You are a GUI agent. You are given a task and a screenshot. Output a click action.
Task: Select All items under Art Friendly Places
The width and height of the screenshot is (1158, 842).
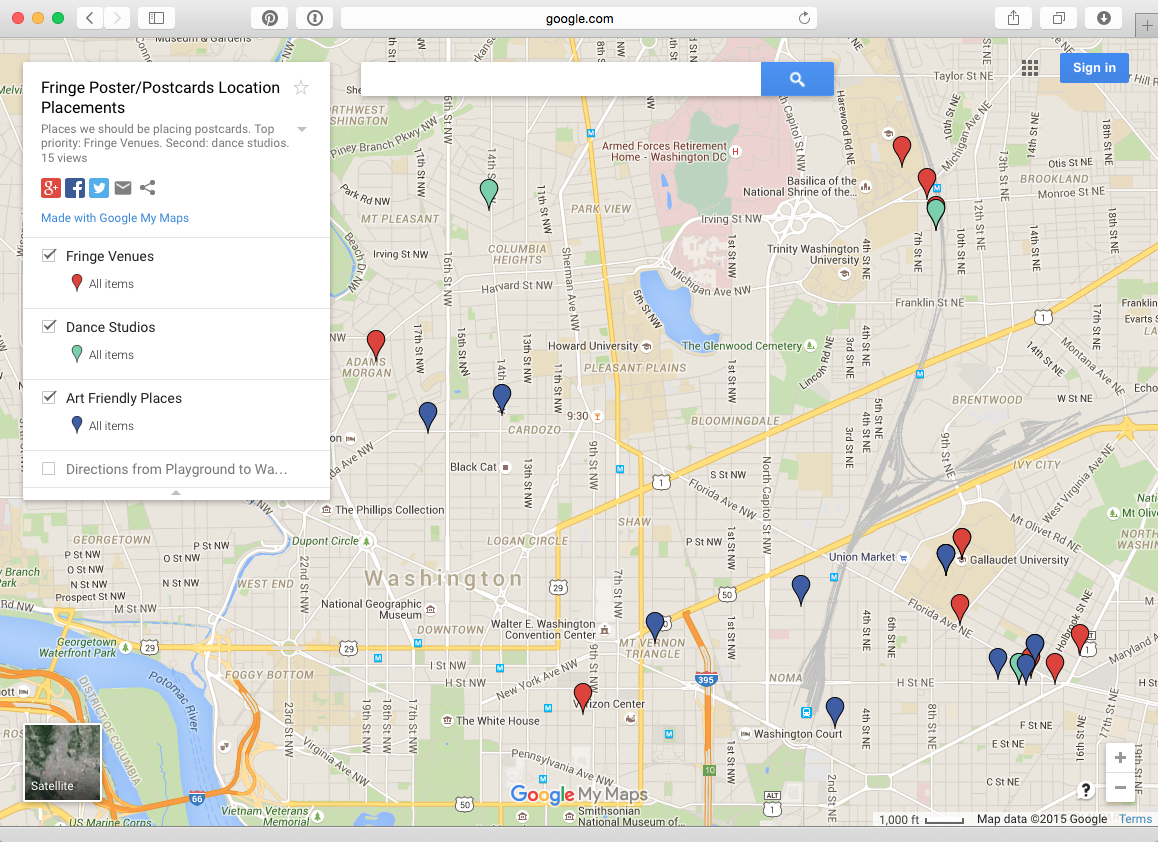click(111, 425)
